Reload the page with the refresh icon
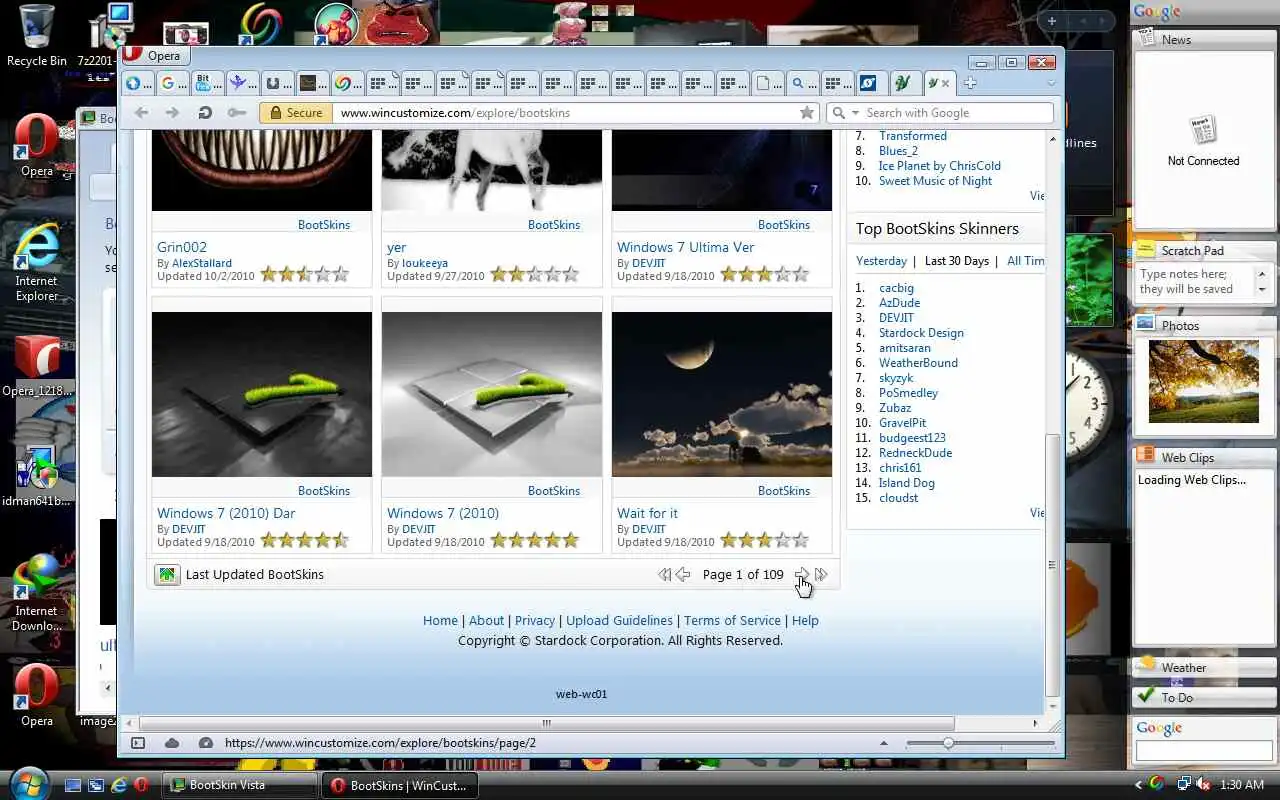The width and height of the screenshot is (1280, 800). click(x=205, y=113)
